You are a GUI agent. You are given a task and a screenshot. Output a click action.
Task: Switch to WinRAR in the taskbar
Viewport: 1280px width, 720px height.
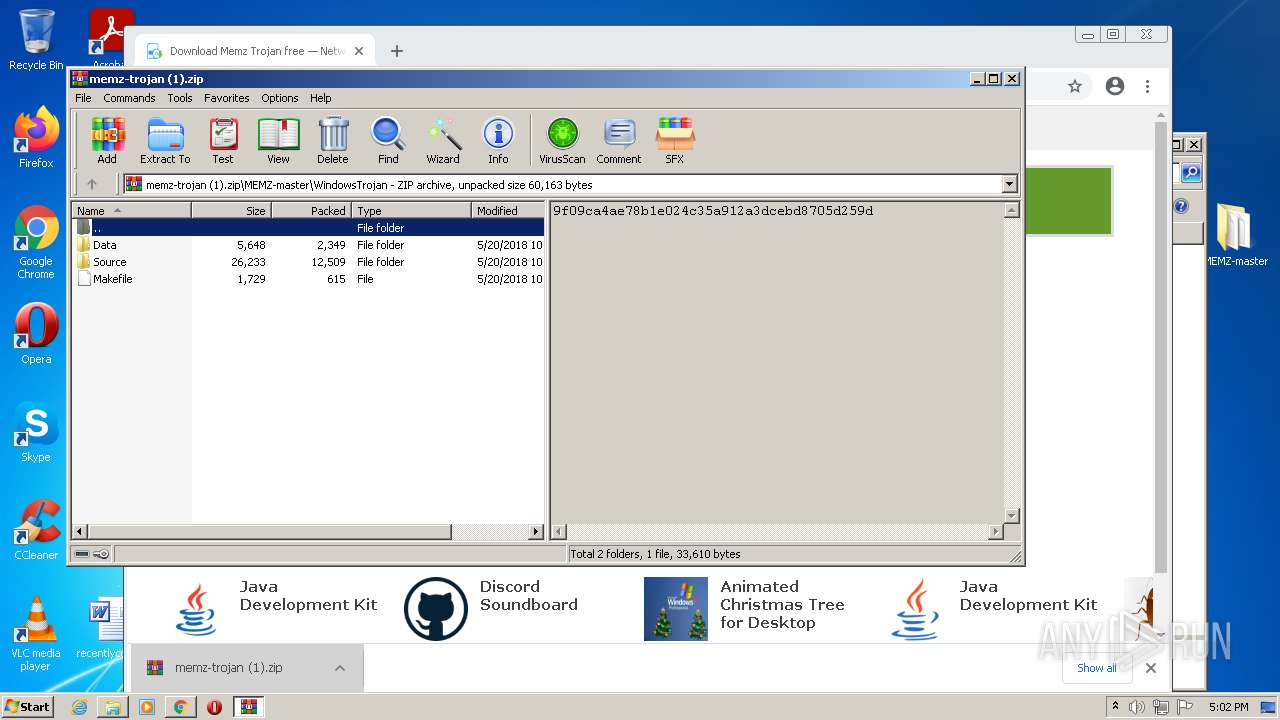pos(249,707)
